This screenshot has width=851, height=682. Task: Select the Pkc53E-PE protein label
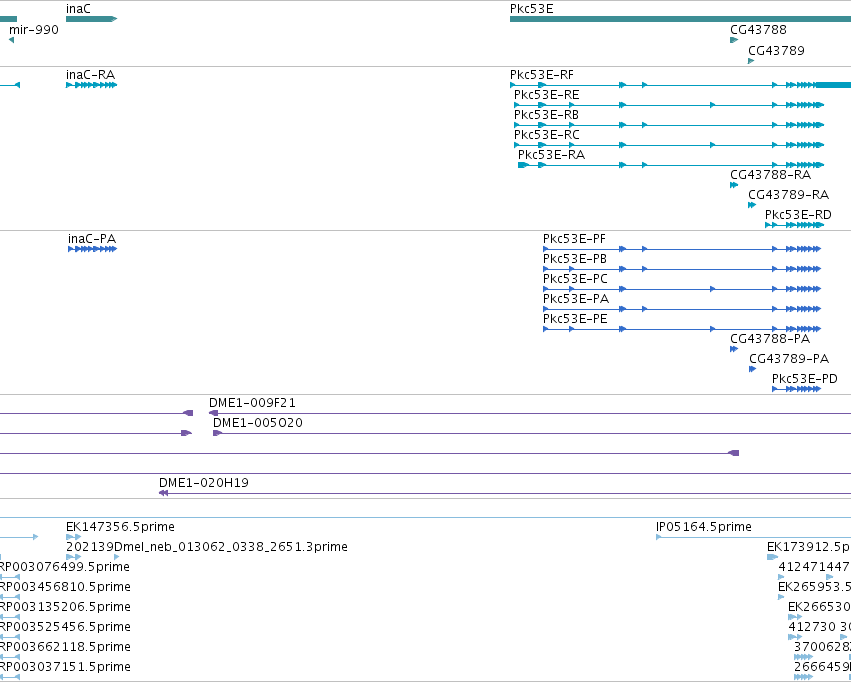(575, 318)
